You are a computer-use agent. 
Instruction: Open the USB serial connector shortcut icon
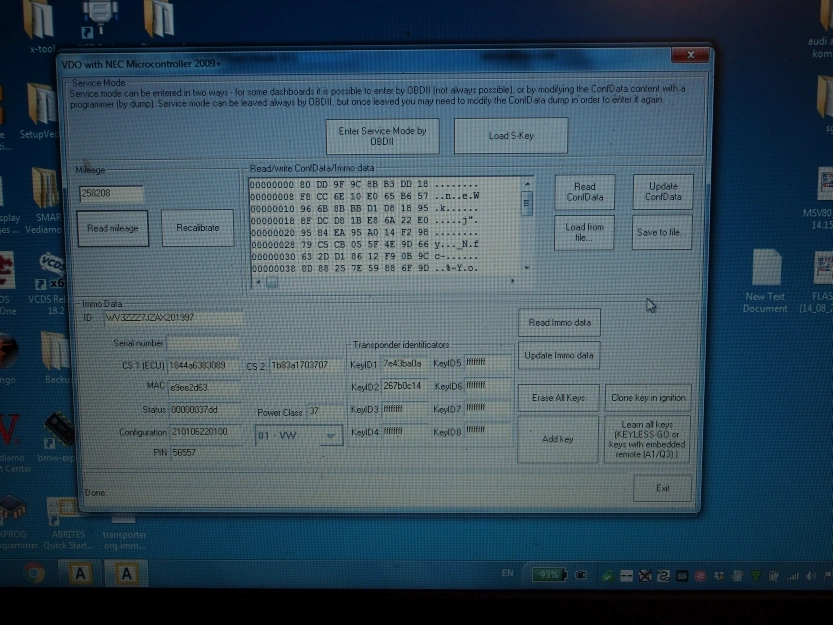tap(99, 20)
